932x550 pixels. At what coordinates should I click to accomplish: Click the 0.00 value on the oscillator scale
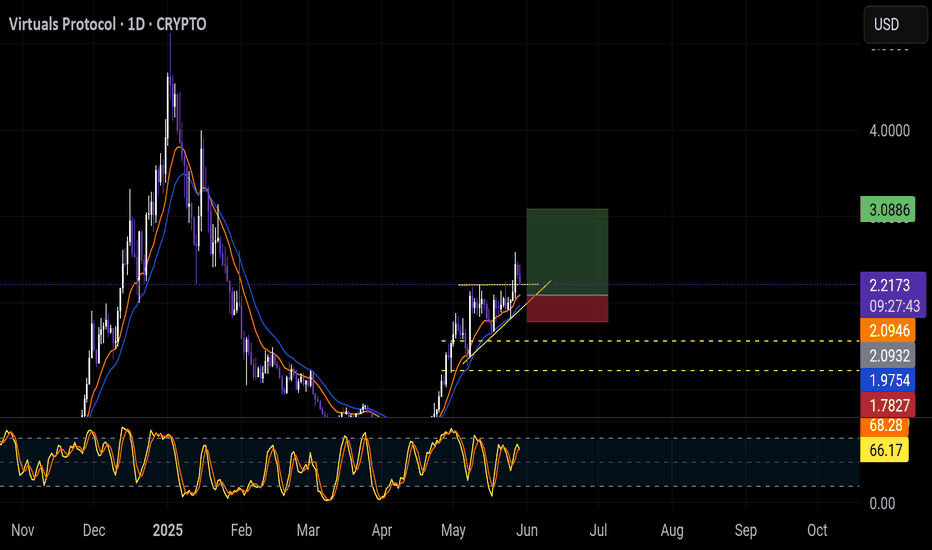[880, 503]
